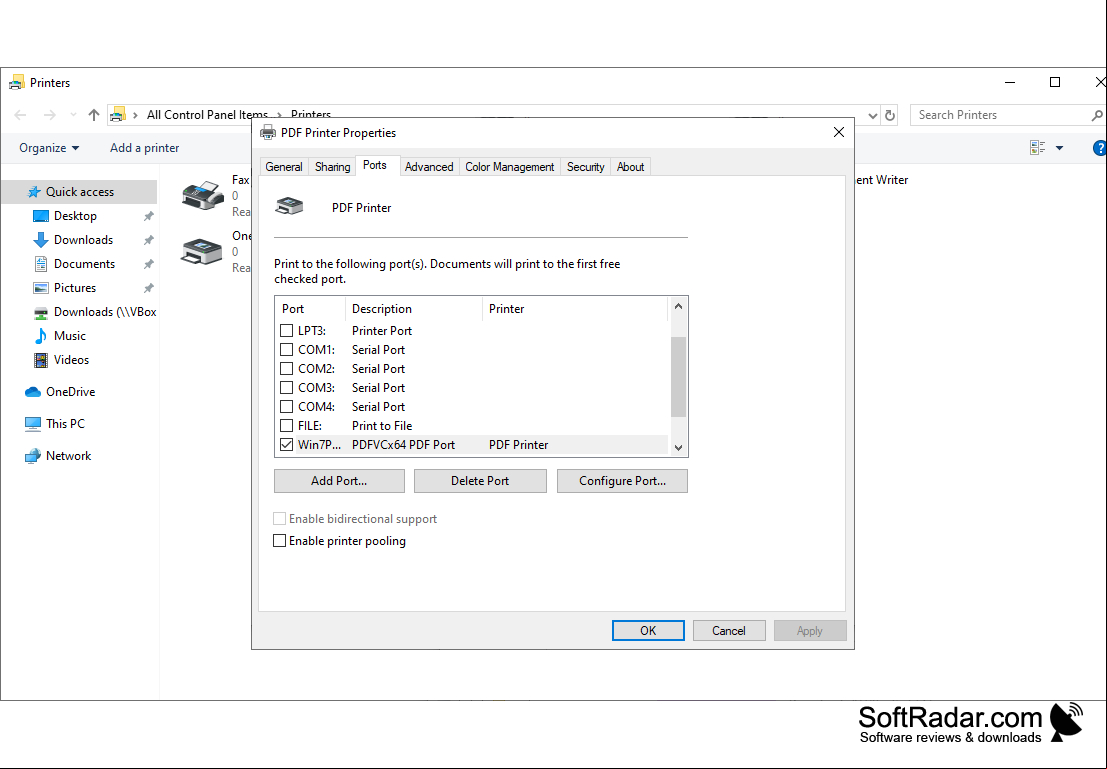Open the view options dropdown arrow

pyautogui.click(x=1059, y=148)
